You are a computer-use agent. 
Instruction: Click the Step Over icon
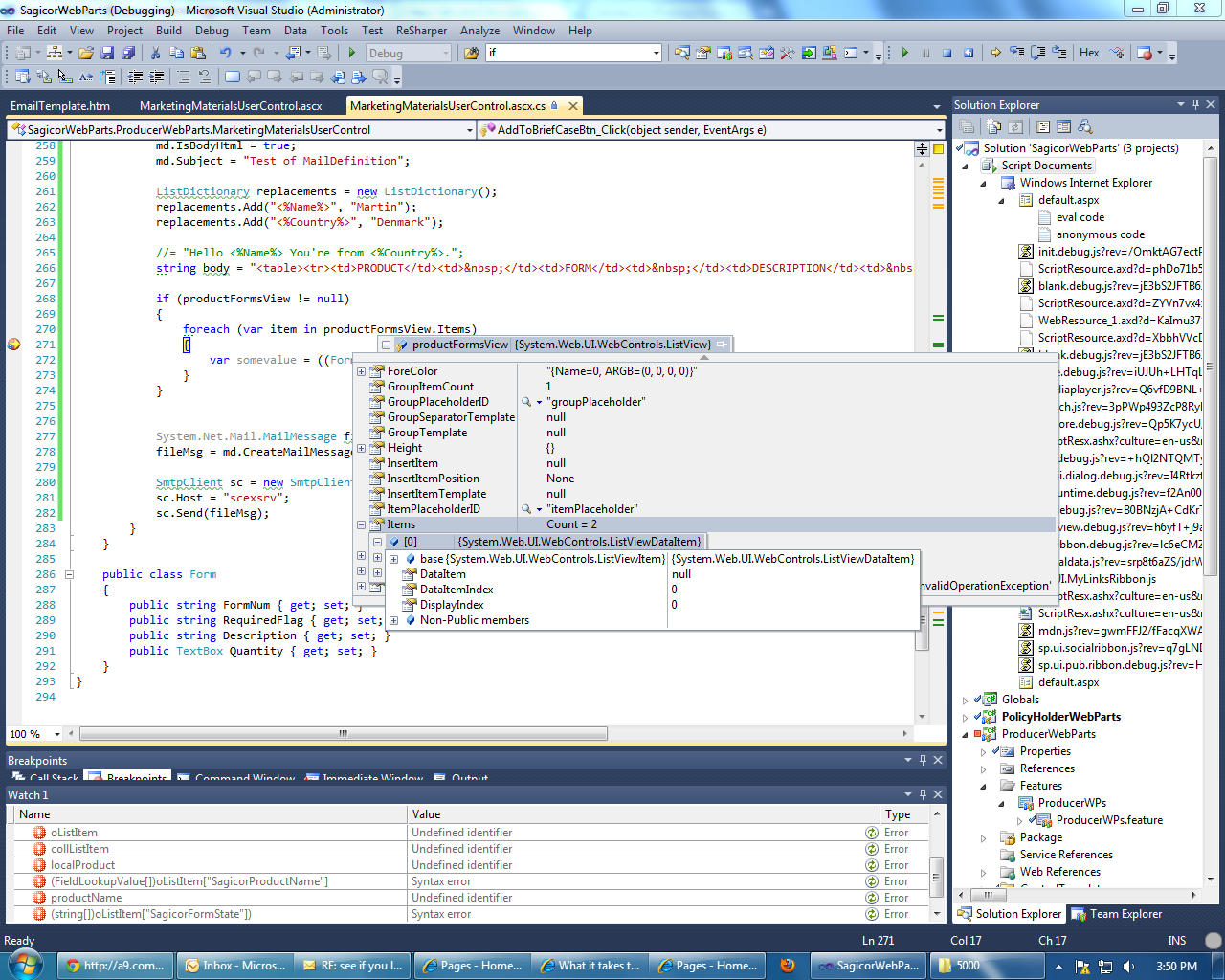[x=1037, y=53]
